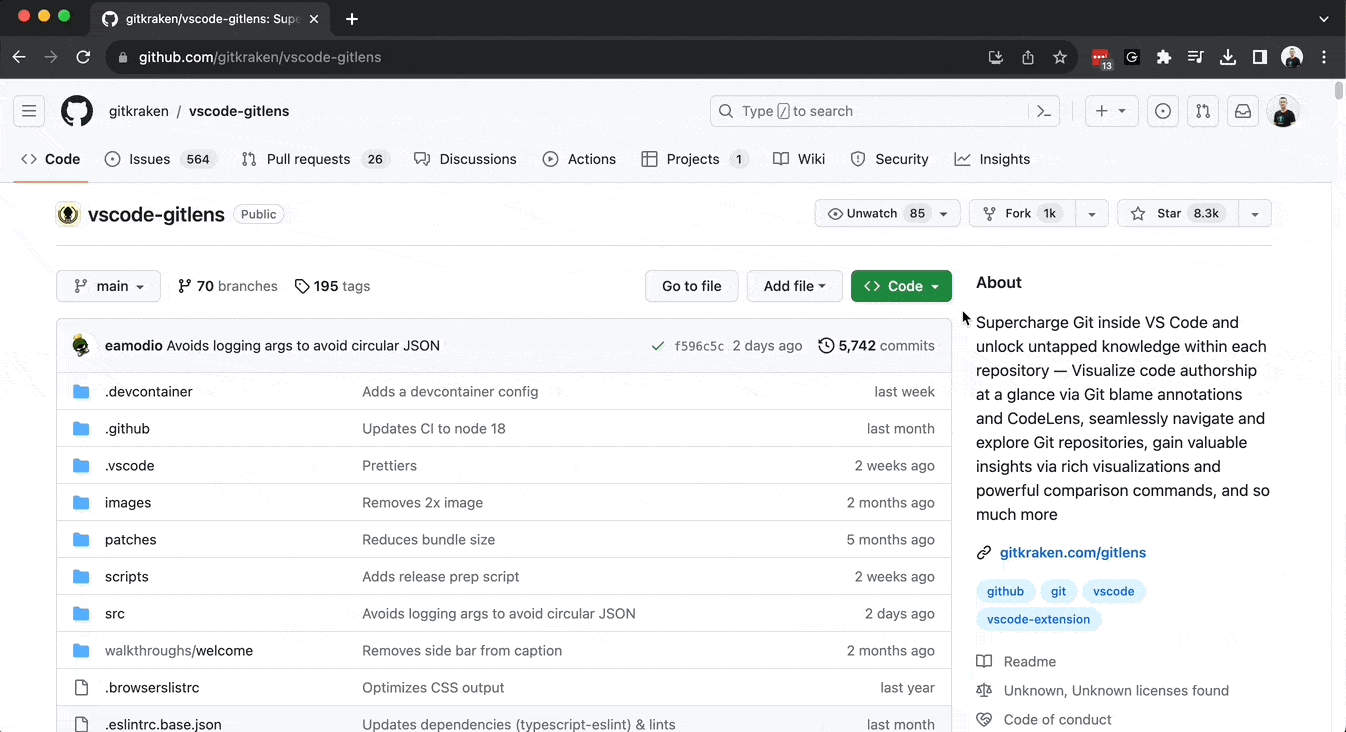Open the patches folder
The image size is (1346, 732).
(x=131, y=540)
